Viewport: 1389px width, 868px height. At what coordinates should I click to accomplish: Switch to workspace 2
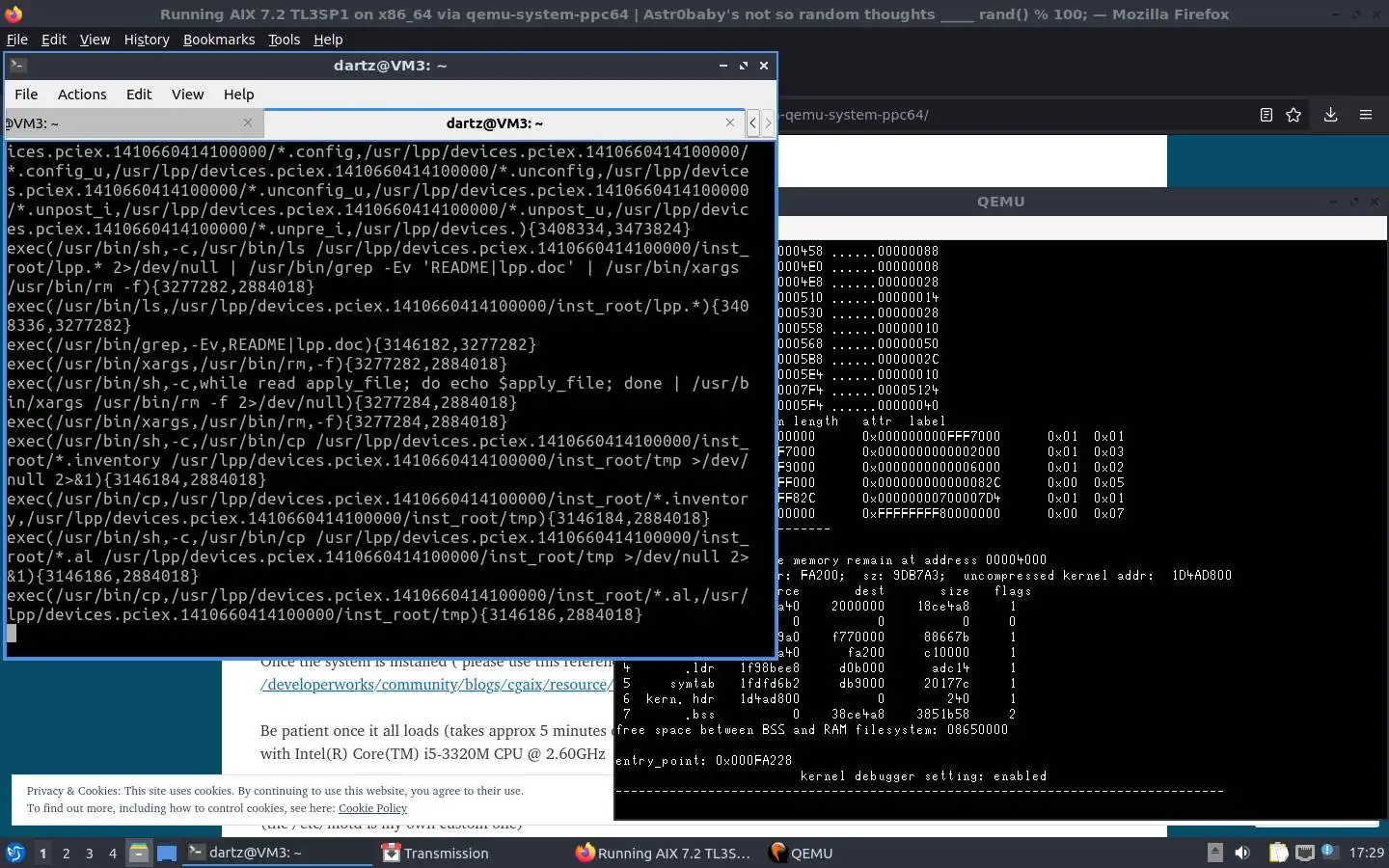66,854
